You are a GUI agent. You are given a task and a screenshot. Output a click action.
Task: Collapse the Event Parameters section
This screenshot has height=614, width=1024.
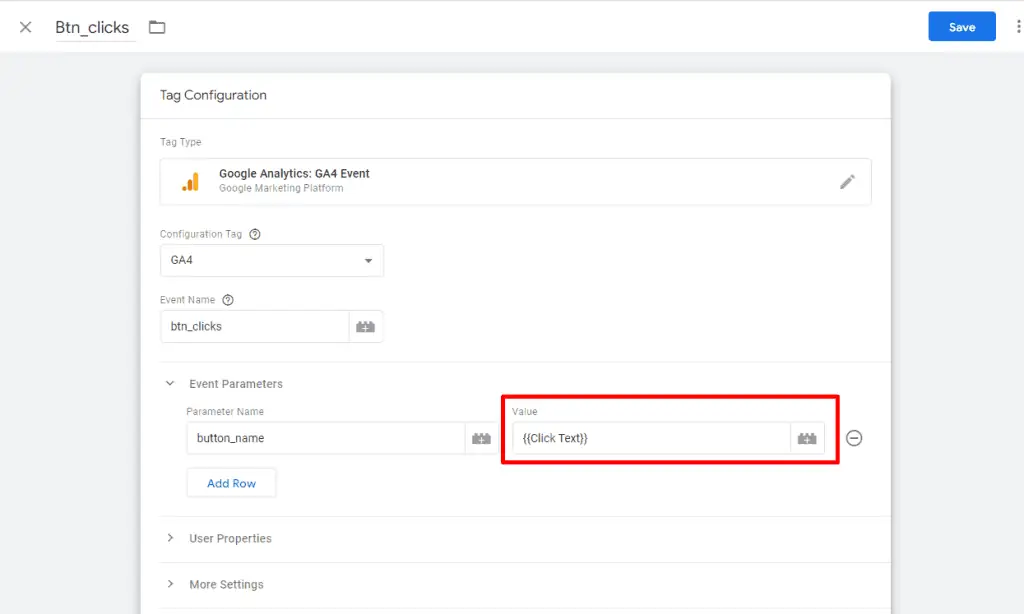coord(169,383)
